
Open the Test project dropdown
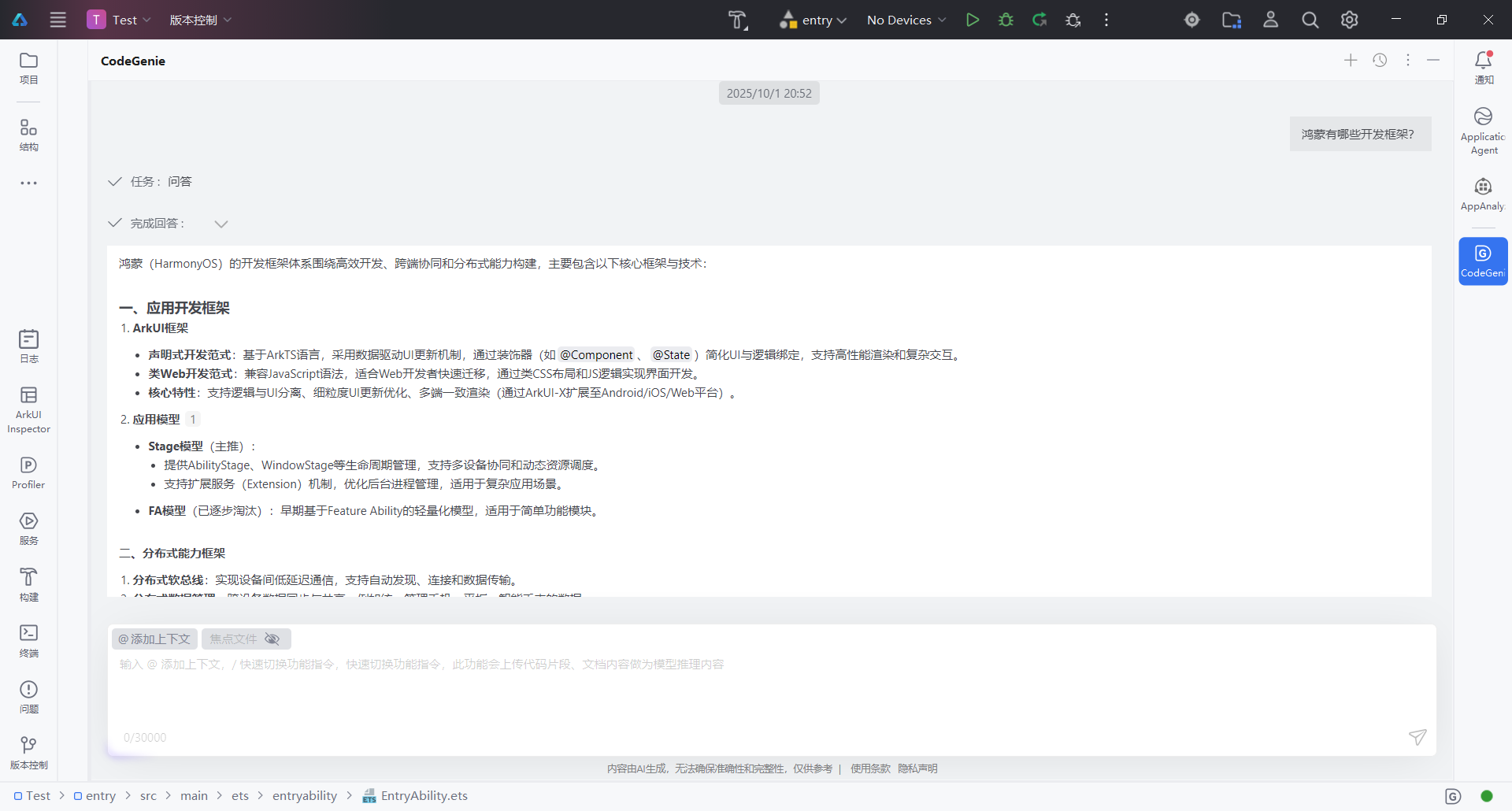click(120, 20)
